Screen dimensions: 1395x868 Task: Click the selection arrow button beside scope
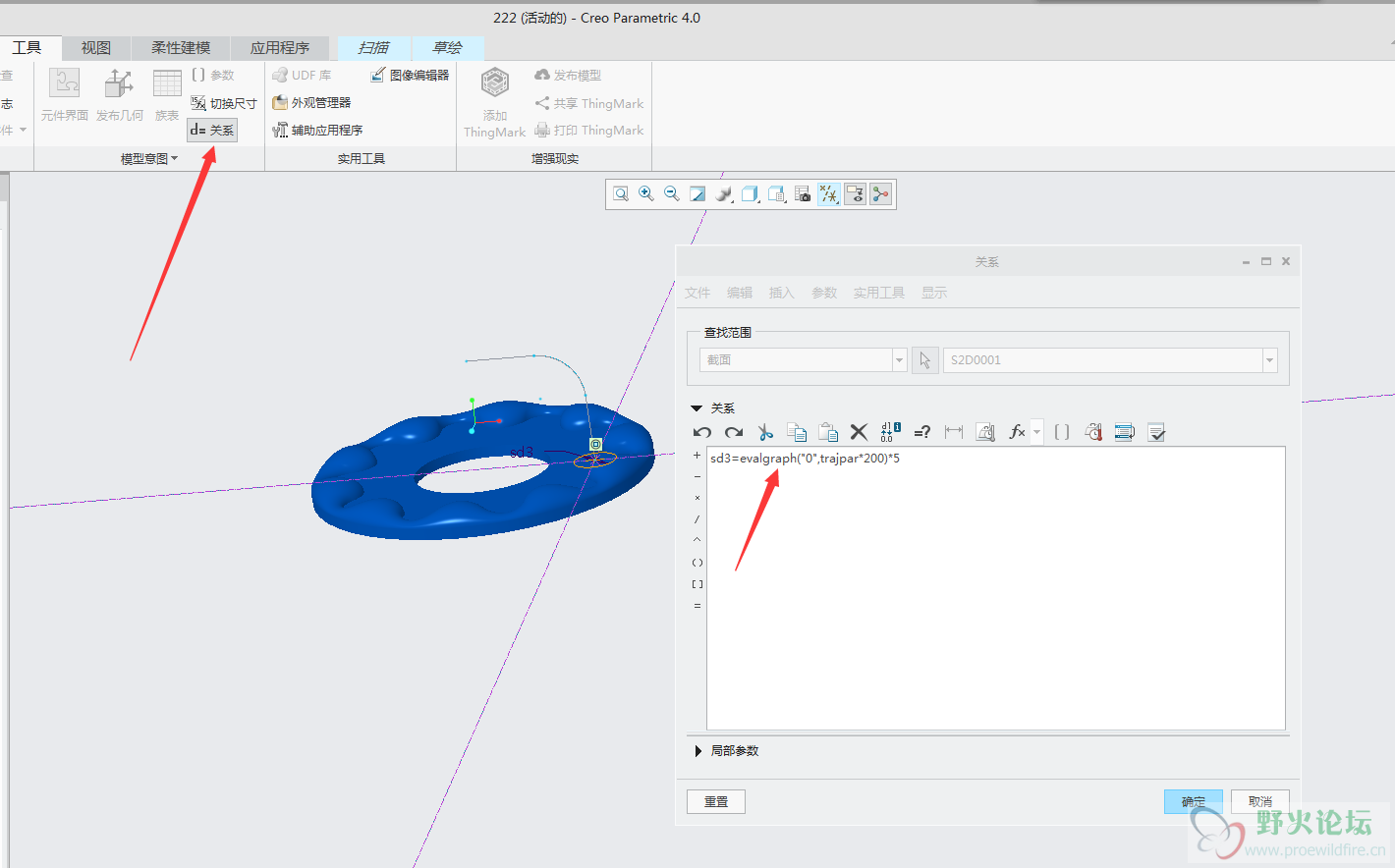point(924,360)
